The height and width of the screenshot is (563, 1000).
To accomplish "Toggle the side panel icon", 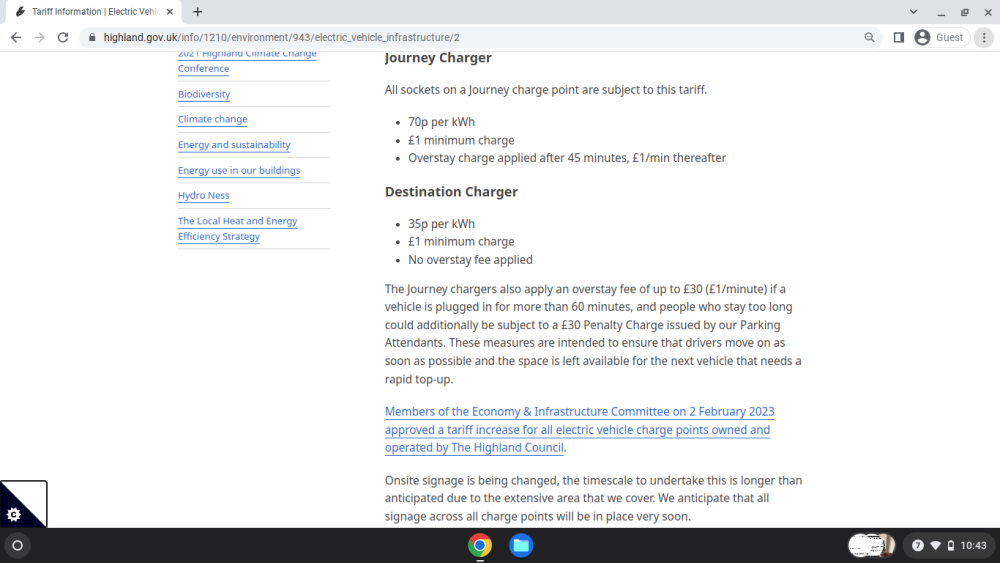I will (899, 38).
